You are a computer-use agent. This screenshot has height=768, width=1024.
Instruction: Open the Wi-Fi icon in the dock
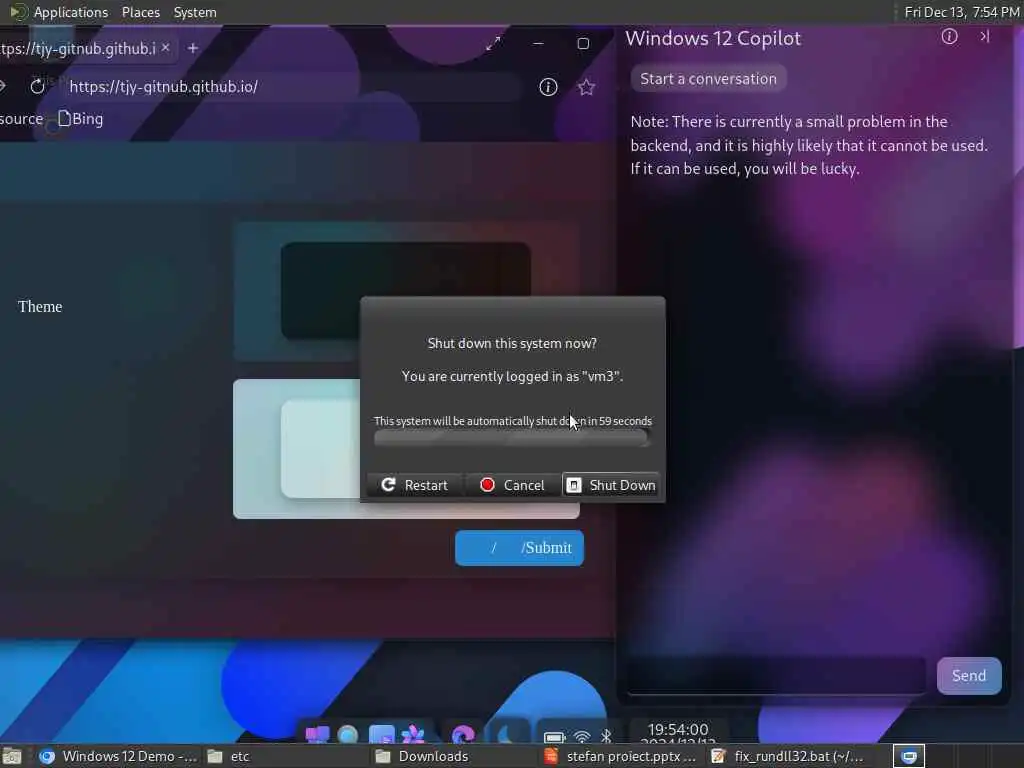click(x=582, y=737)
